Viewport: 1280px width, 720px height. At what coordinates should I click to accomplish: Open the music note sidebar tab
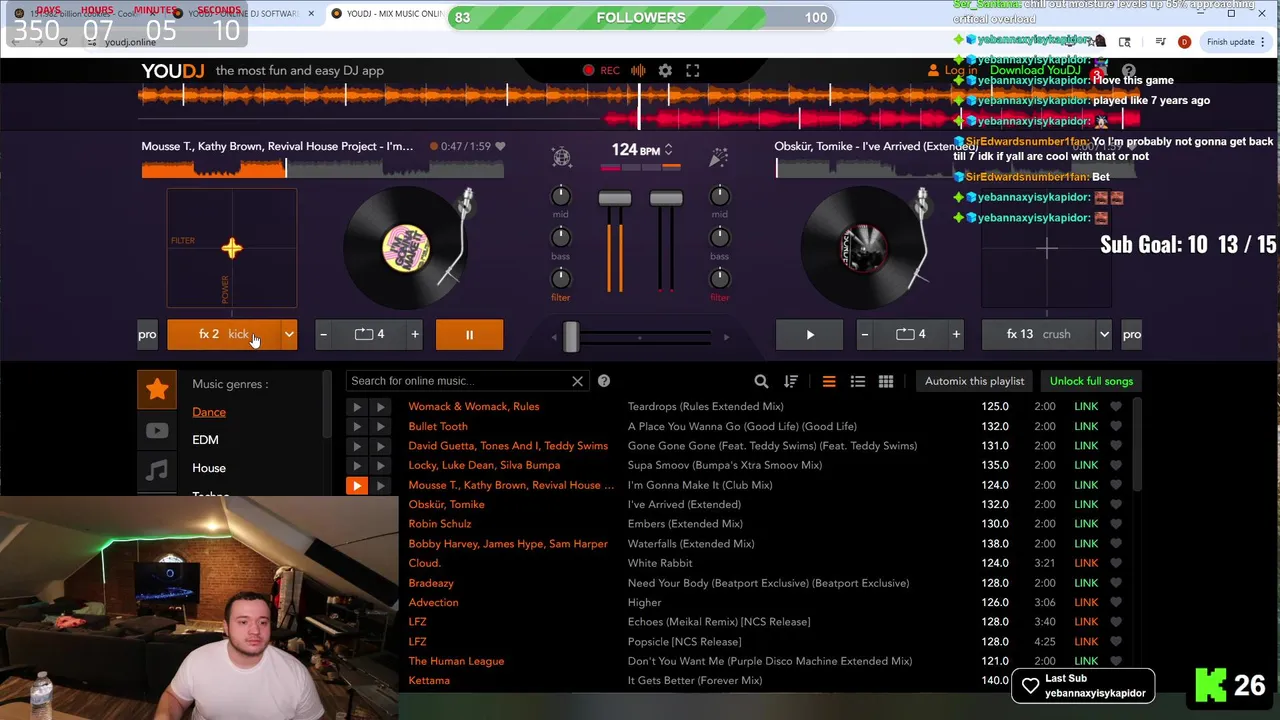pyautogui.click(x=157, y=470)
